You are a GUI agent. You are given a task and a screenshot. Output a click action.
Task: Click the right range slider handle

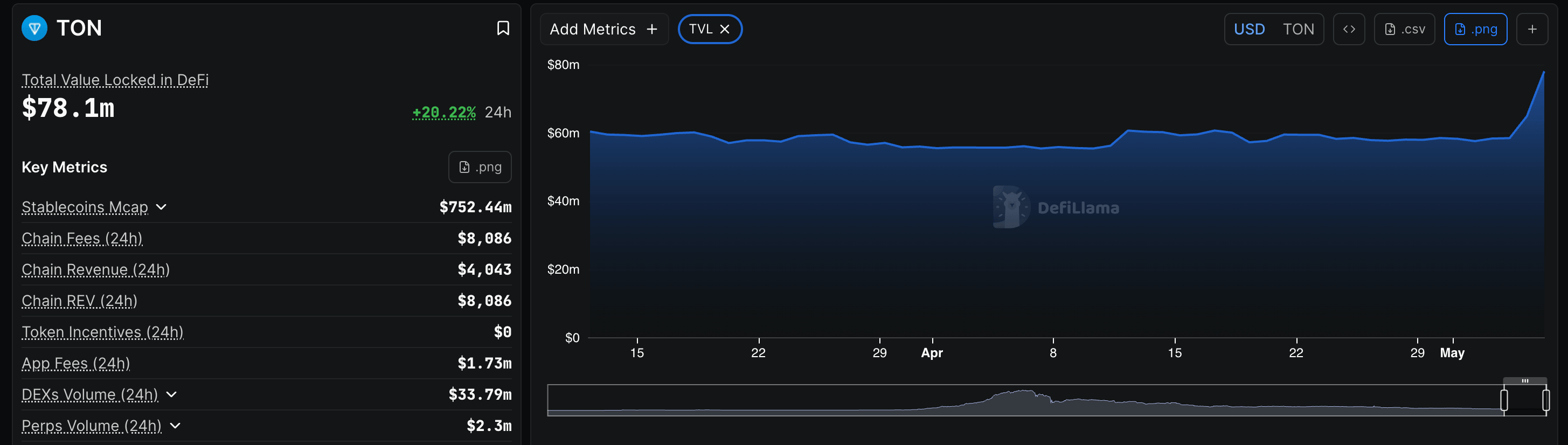click(x=1545, y=400)
